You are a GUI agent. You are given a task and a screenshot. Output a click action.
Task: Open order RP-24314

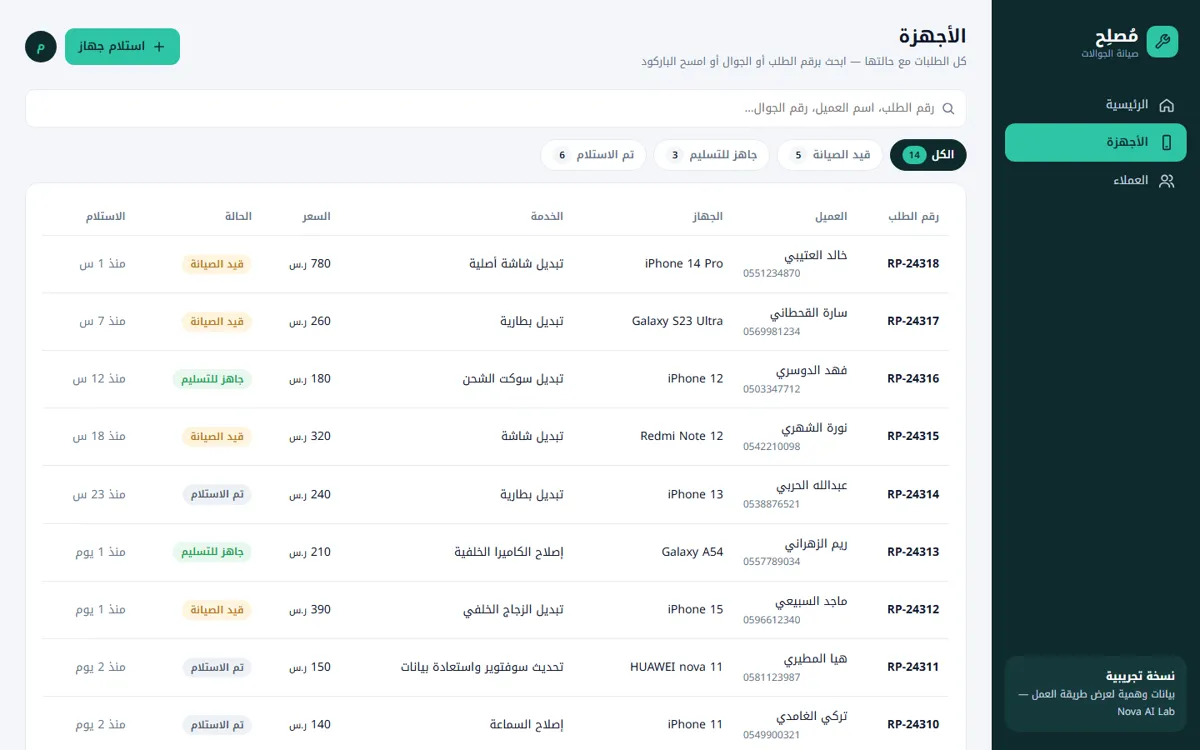913,495
